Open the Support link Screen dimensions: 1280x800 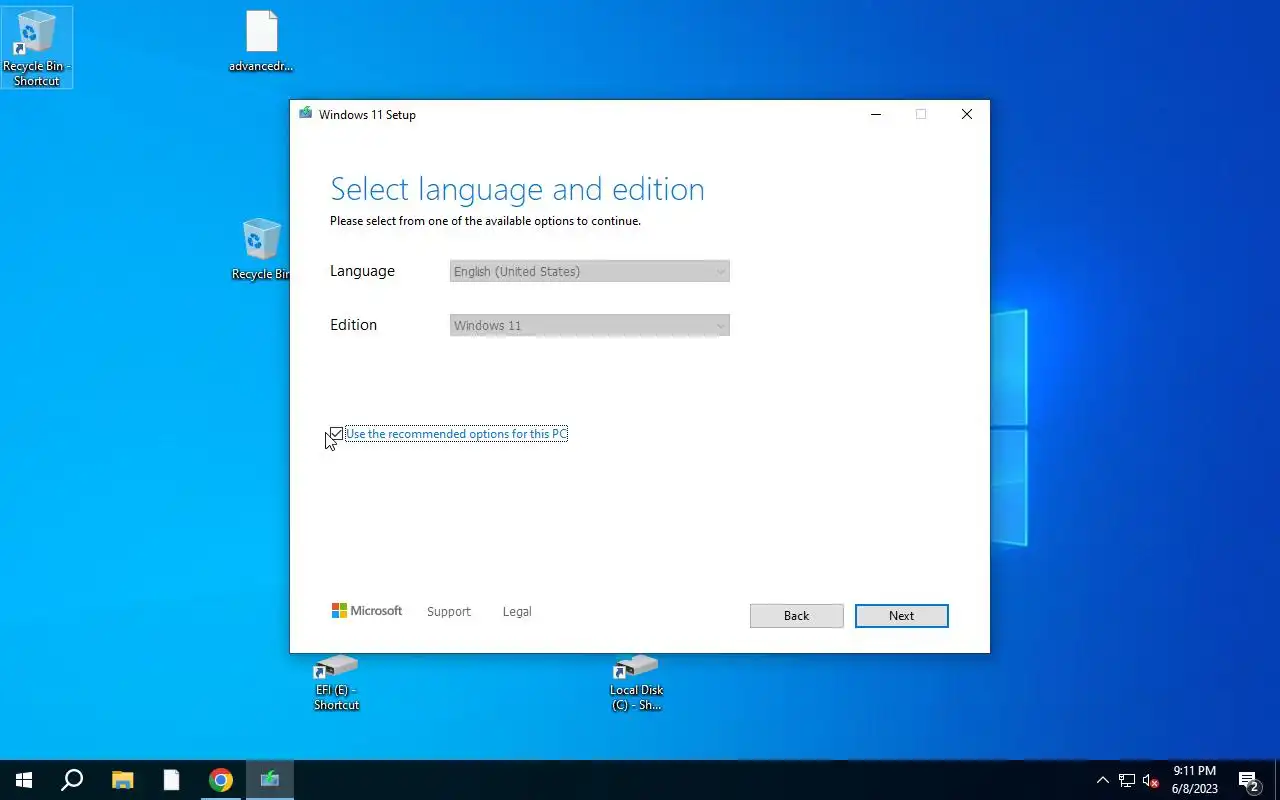448,612
